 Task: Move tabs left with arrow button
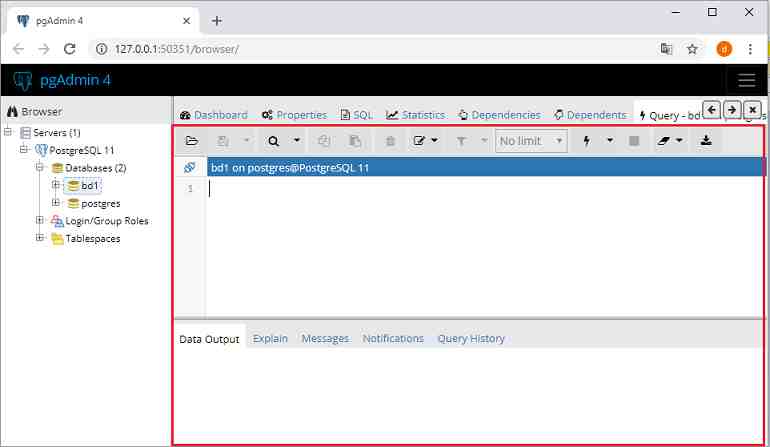(x=712, y=110)
